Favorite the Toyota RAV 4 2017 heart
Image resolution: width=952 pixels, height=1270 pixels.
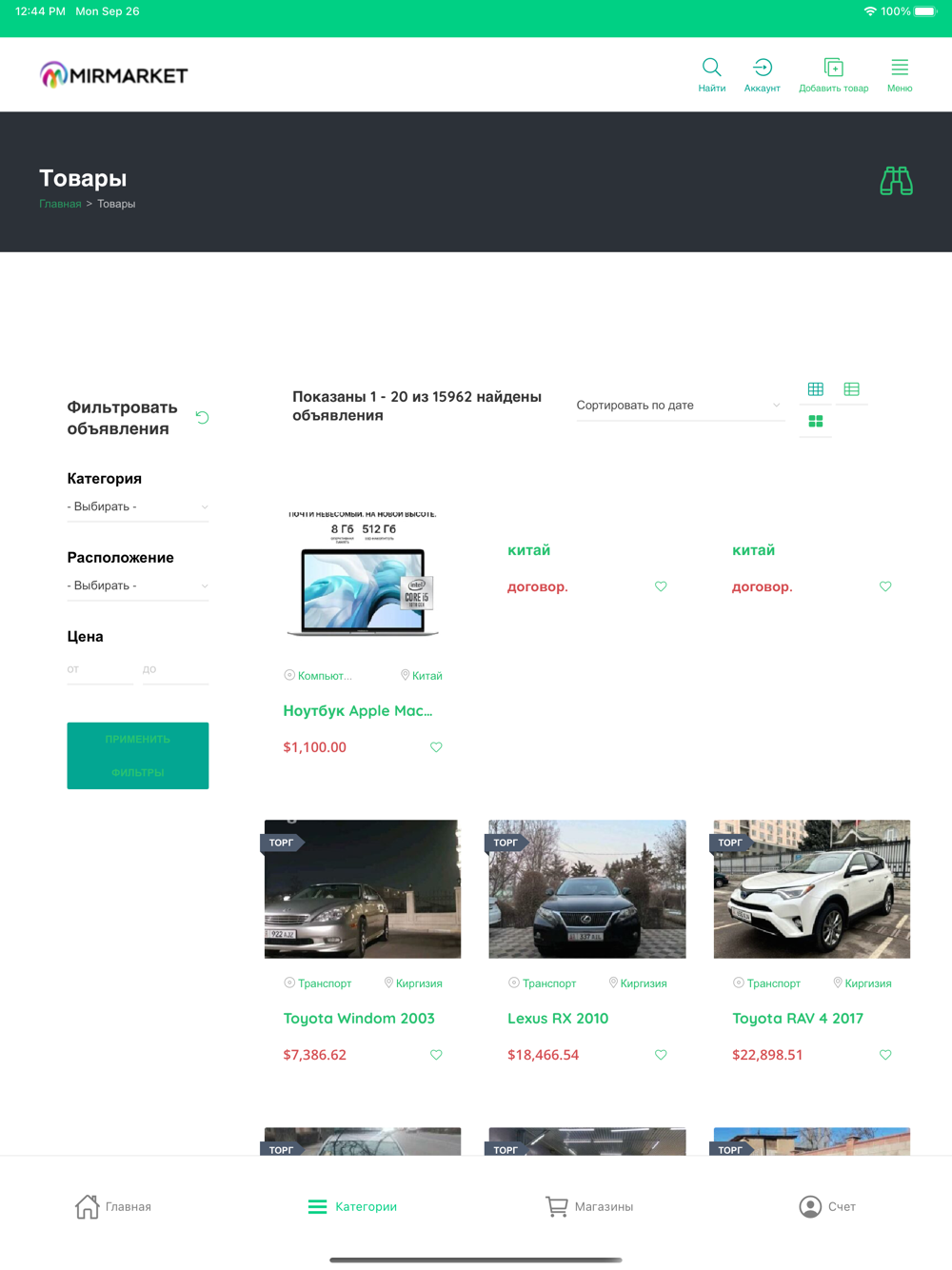885,1055
